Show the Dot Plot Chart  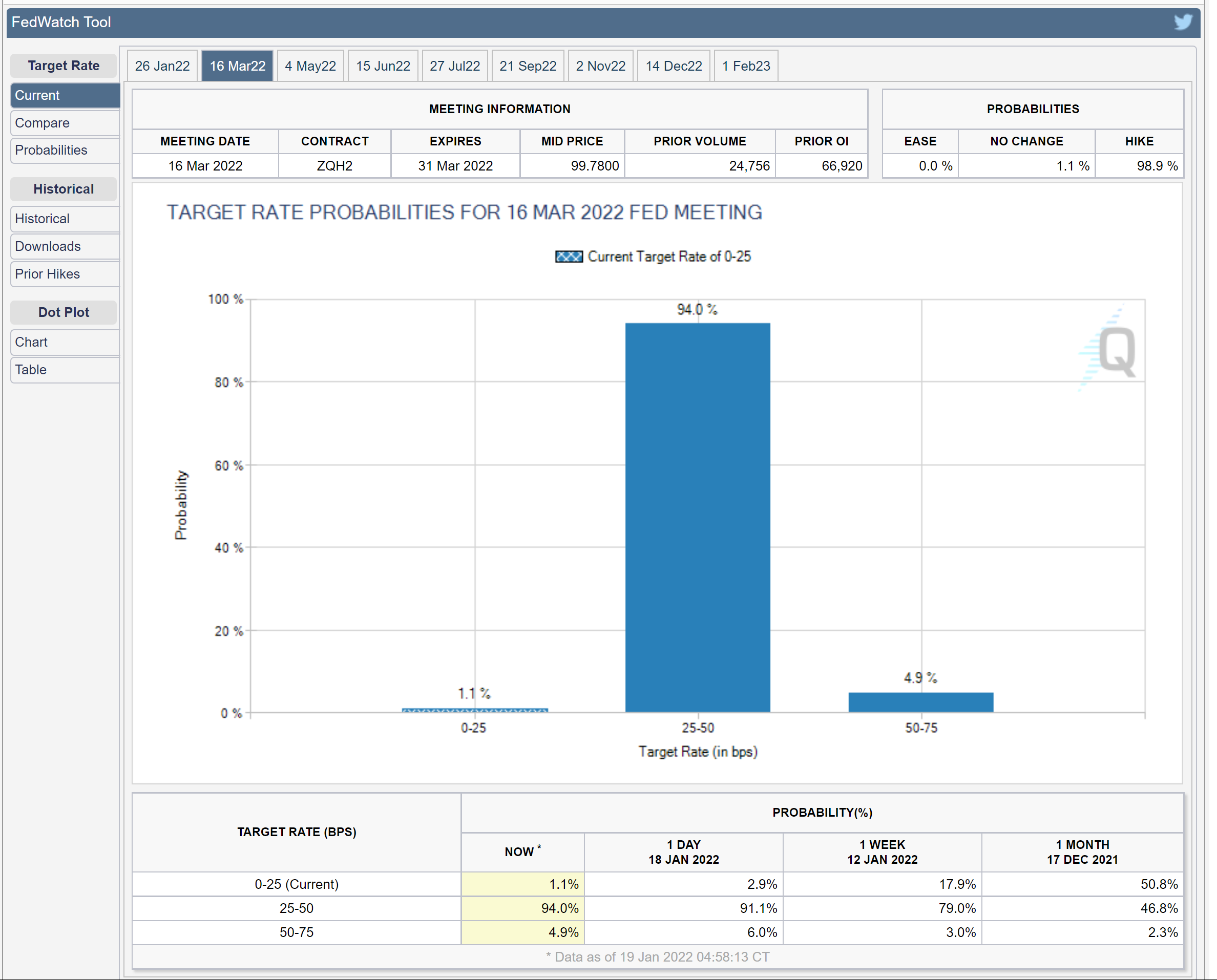tap(64, 343)
